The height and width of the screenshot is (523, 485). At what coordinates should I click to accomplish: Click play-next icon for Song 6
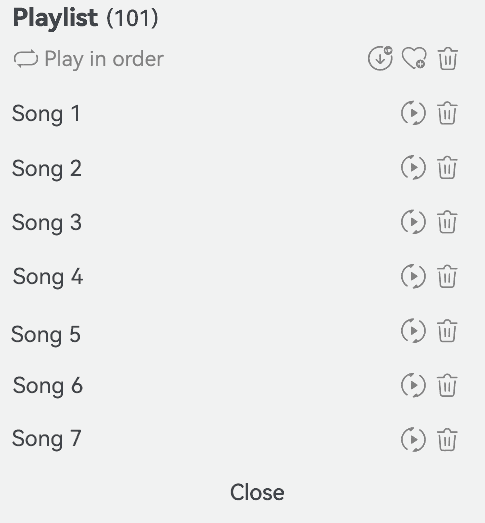coord(413,385)
